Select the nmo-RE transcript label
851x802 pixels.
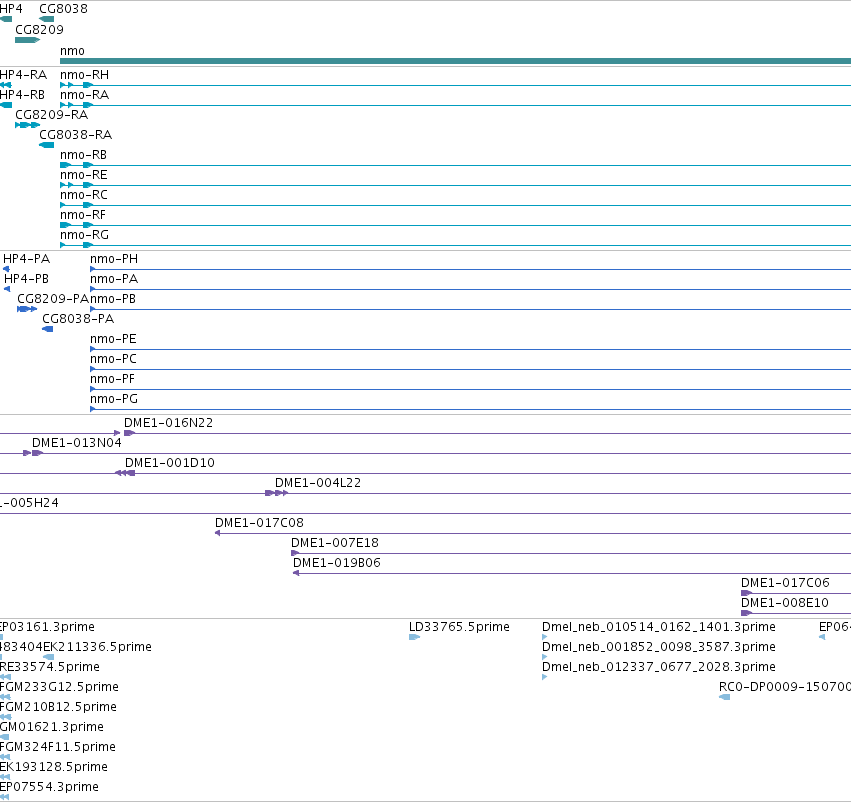[x=84, y=175]
